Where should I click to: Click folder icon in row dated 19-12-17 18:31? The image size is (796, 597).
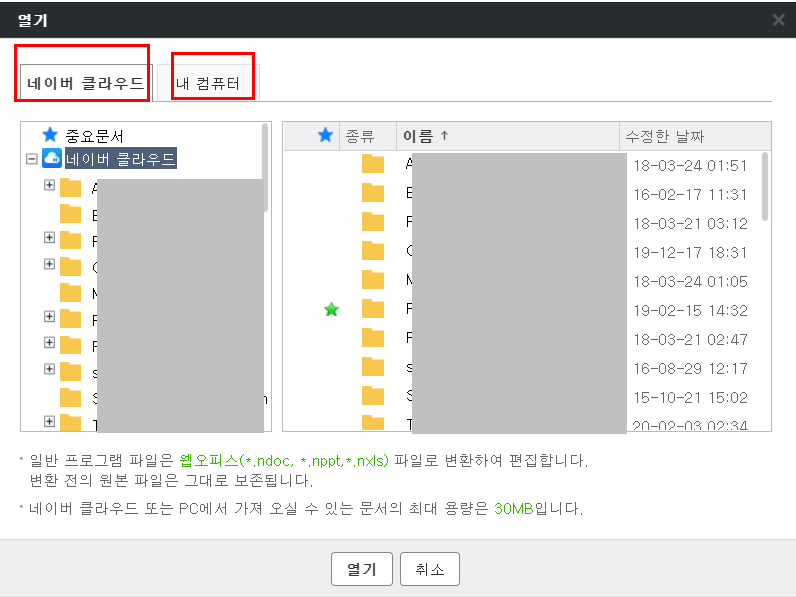[x=373, y=251]
